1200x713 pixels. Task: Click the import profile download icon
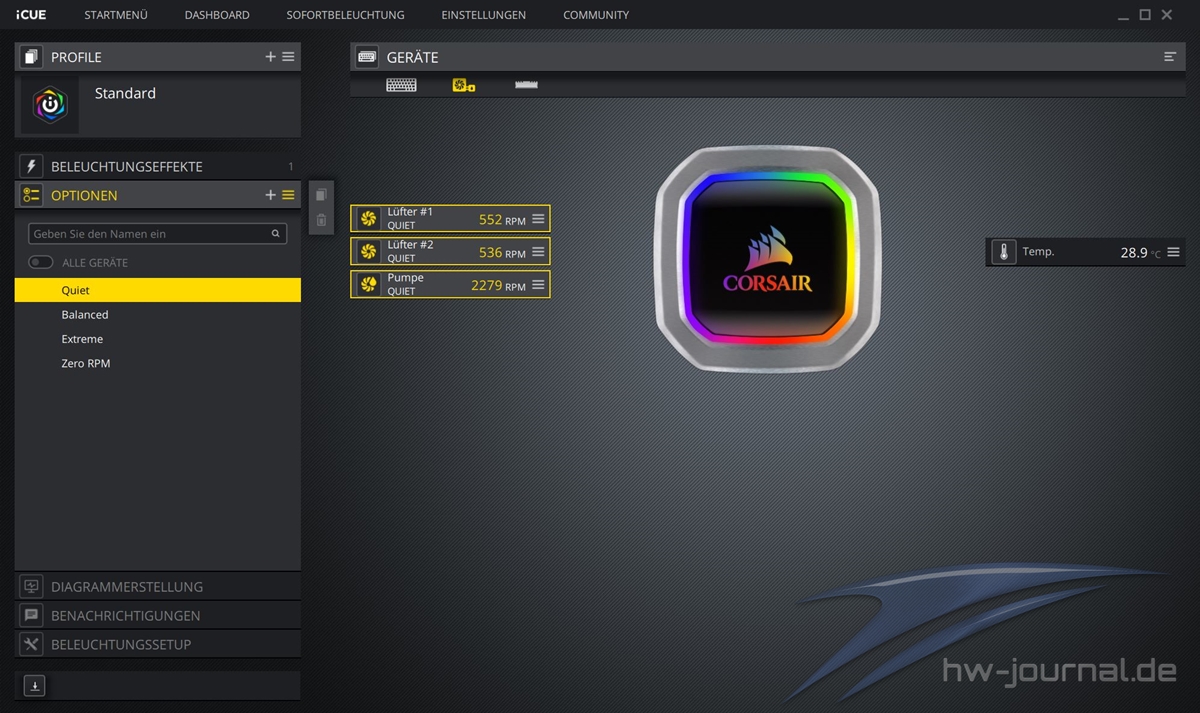coord(35,686)
